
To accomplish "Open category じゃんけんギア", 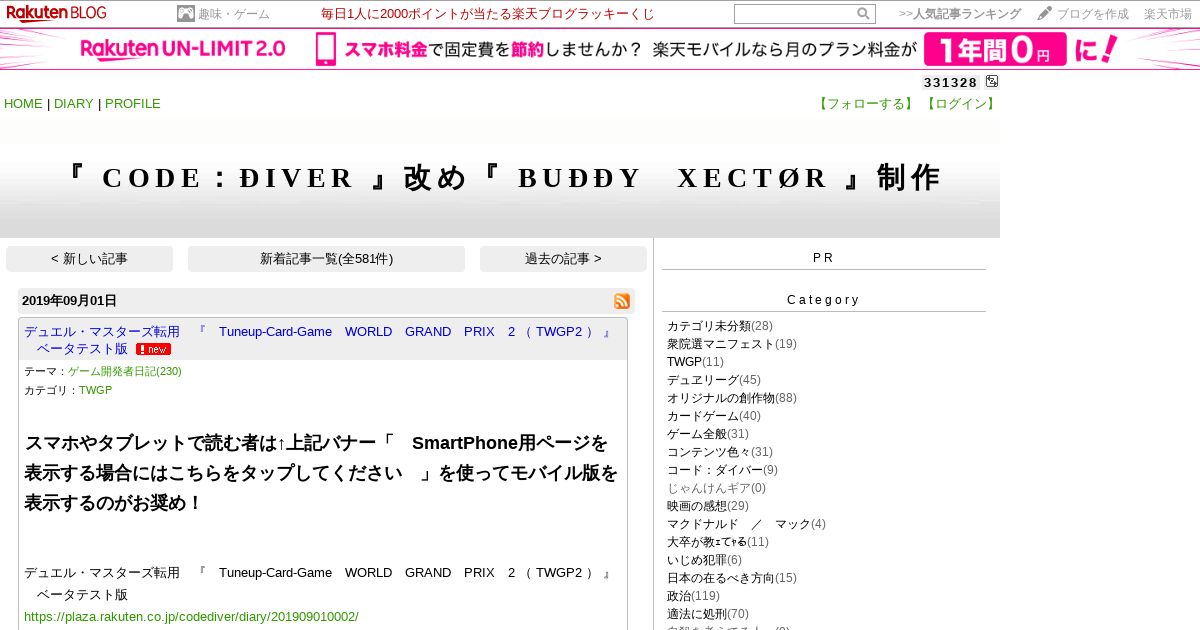I will [709, 488].
